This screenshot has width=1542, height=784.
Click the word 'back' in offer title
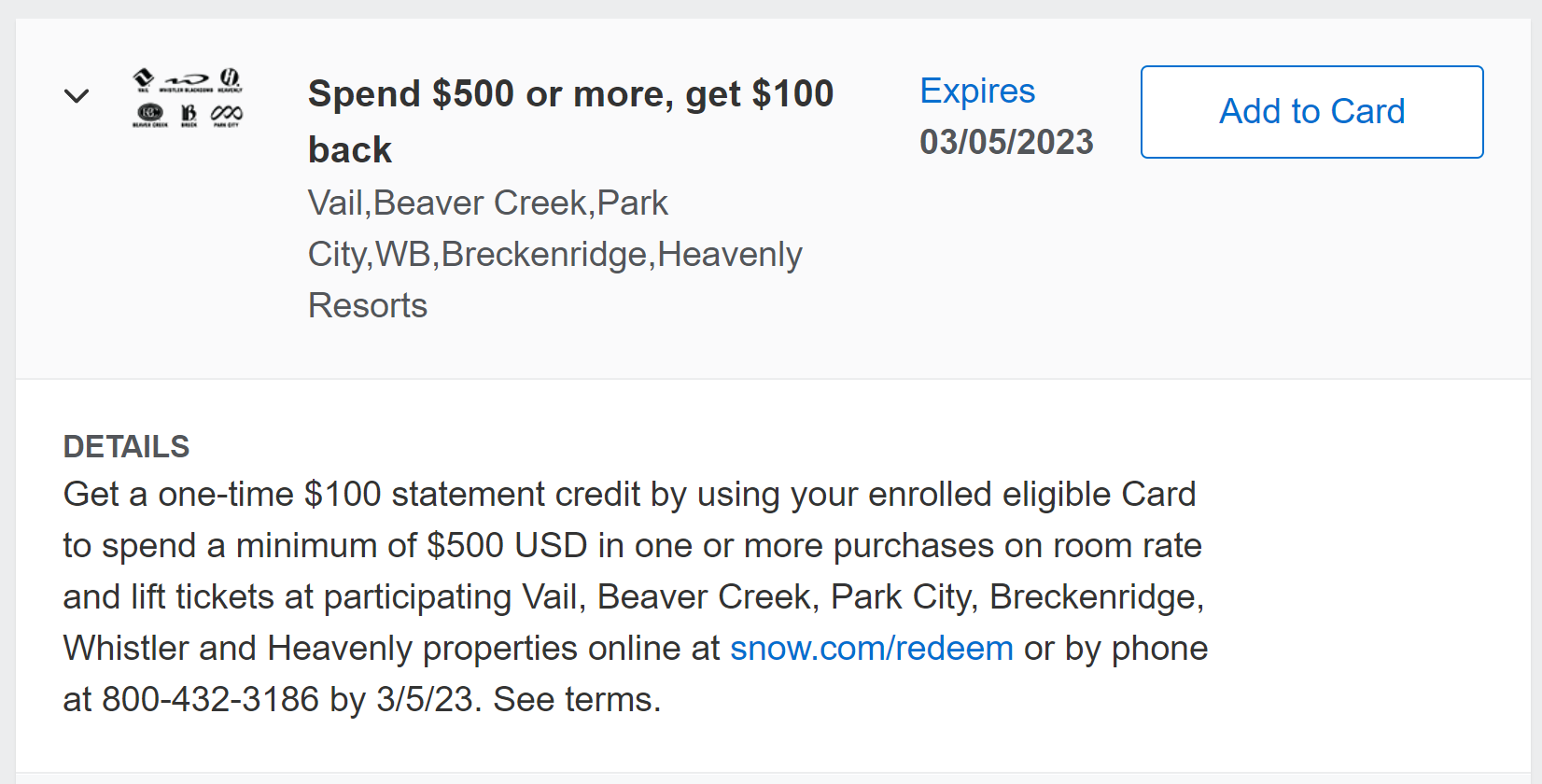coord(350,150)
